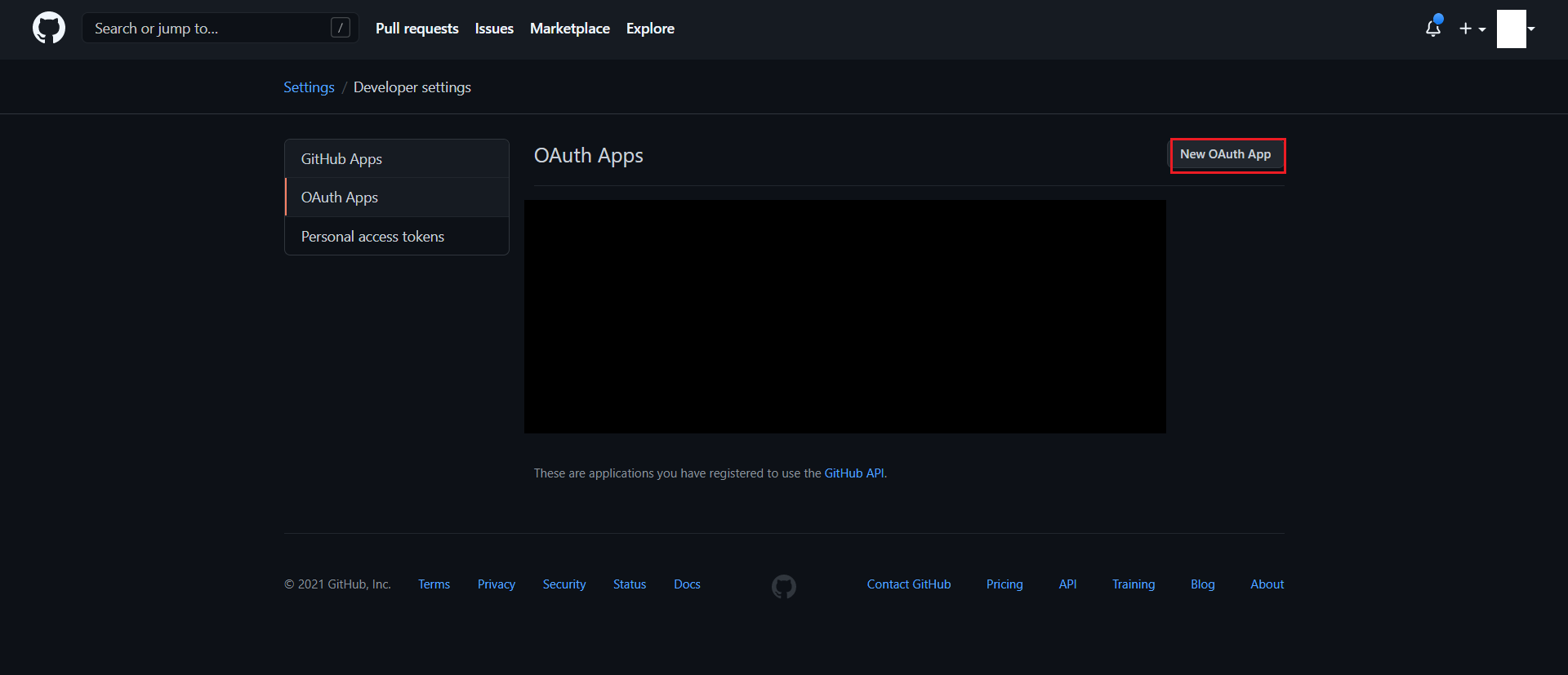Screen dimensions: 1568x675
Task: Click the Developer settings breadcrumb text
Action: [x=412, y=87]
